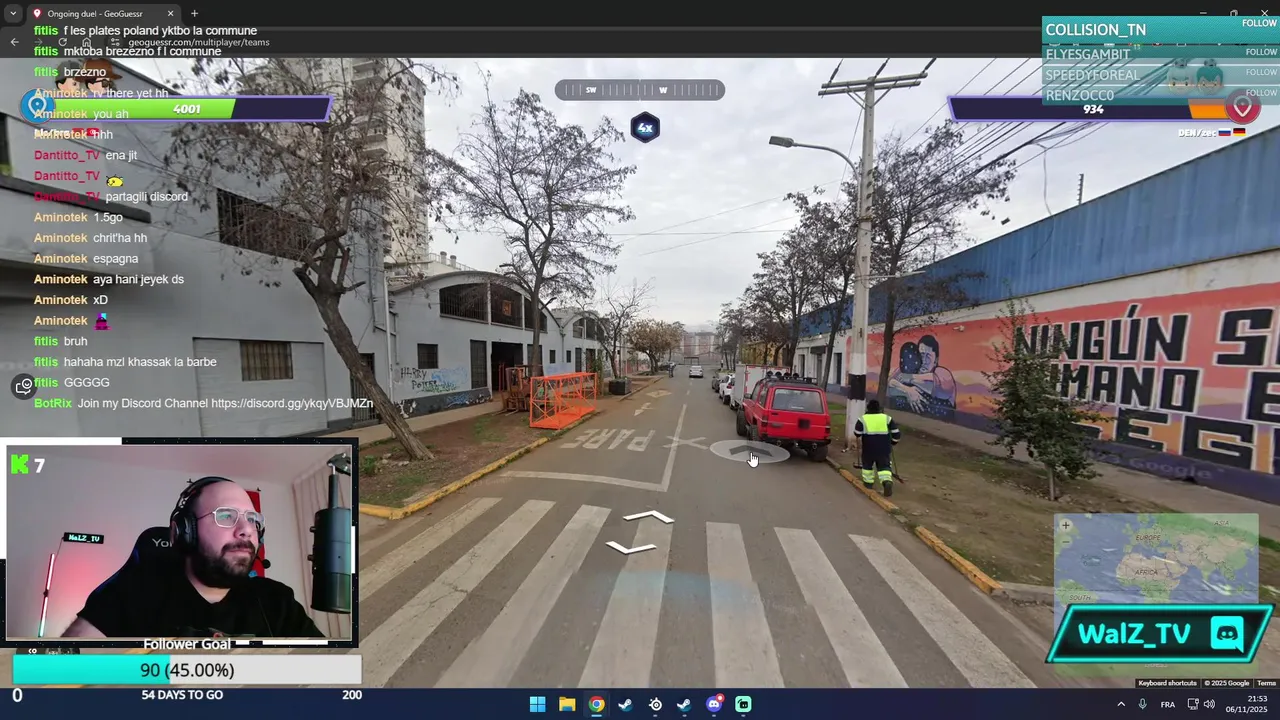Open the browser home page icon
The image size is (1280, 720).
(86, 42)
